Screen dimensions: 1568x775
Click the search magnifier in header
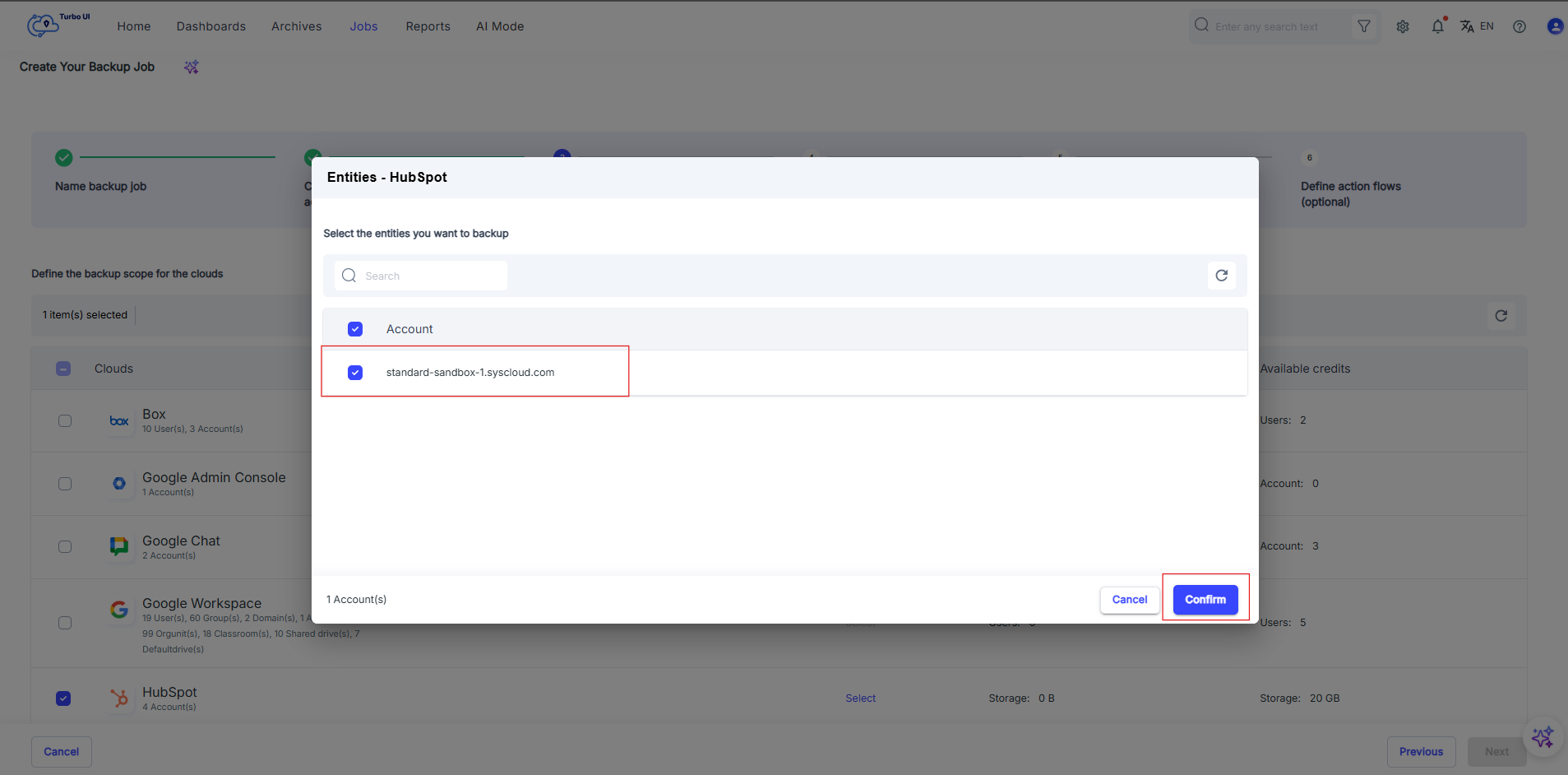(1202, 25)
